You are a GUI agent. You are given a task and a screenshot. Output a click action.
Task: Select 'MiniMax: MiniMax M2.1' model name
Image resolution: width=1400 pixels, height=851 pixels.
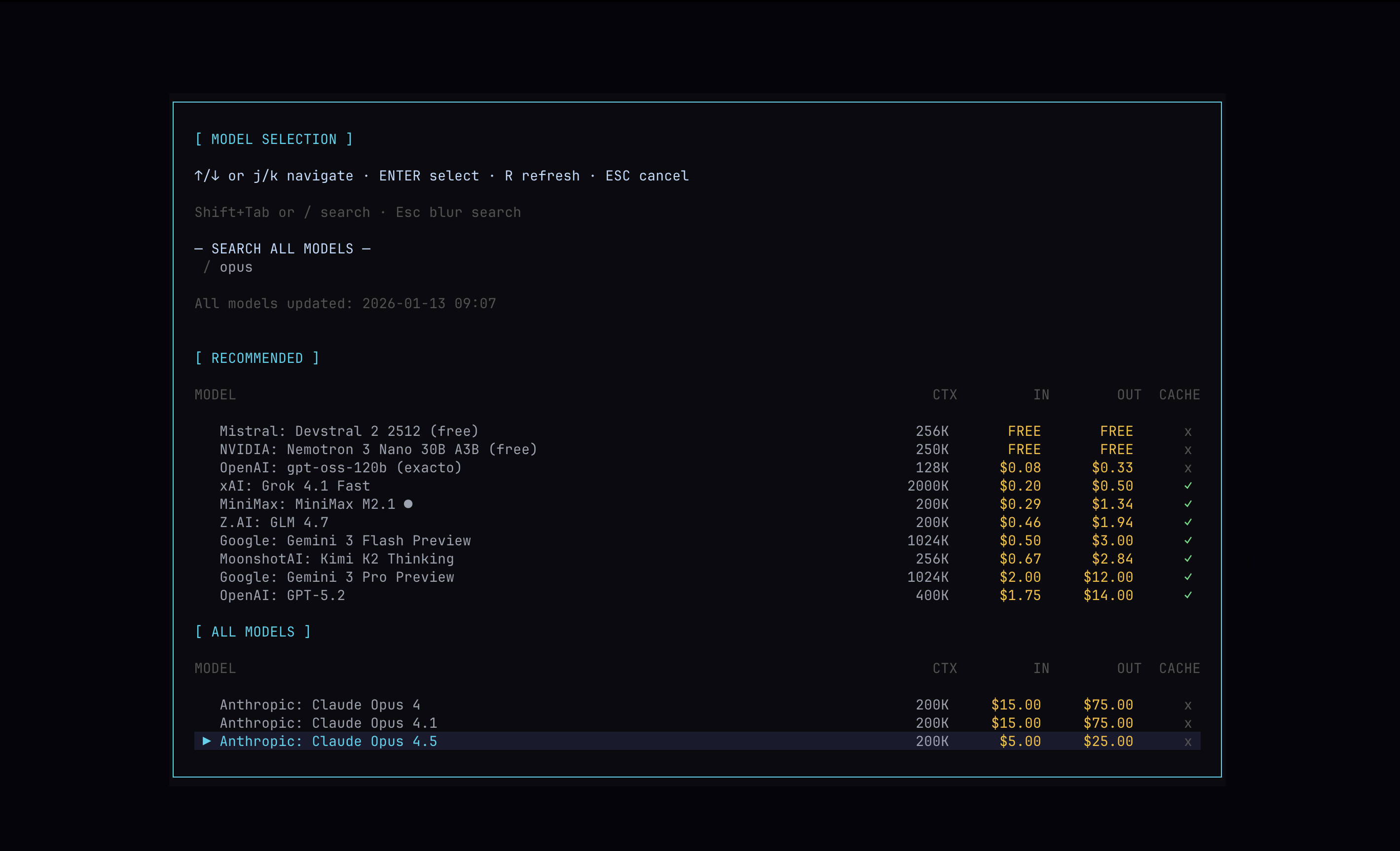click(x=307, y=504)
